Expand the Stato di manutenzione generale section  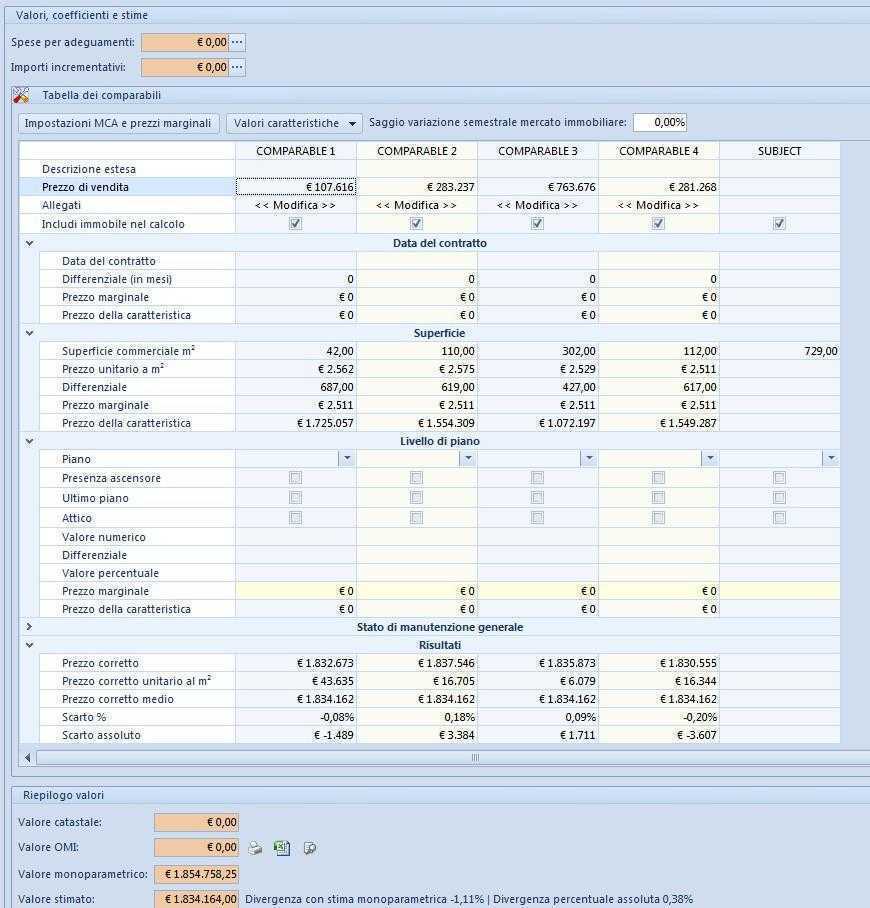(x=29, y=627)
